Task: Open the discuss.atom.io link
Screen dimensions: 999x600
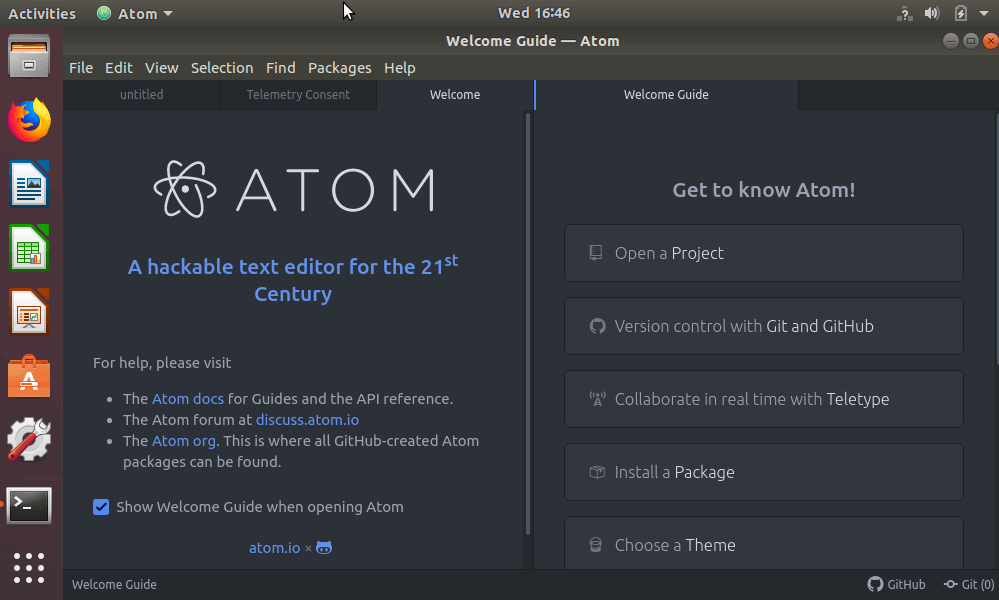Action: 307,420
